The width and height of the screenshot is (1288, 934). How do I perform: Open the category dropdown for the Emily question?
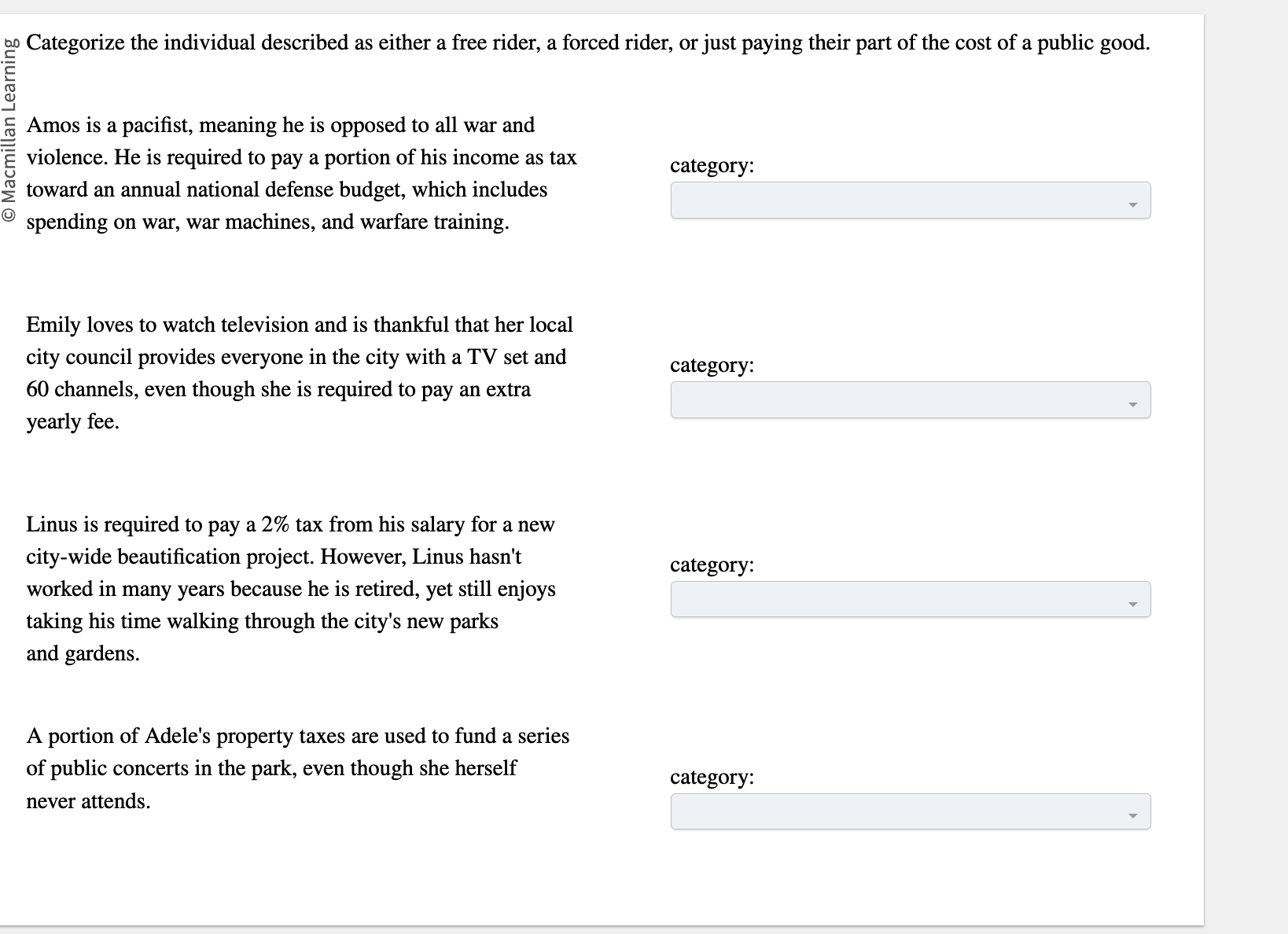[x=908, y=399]
